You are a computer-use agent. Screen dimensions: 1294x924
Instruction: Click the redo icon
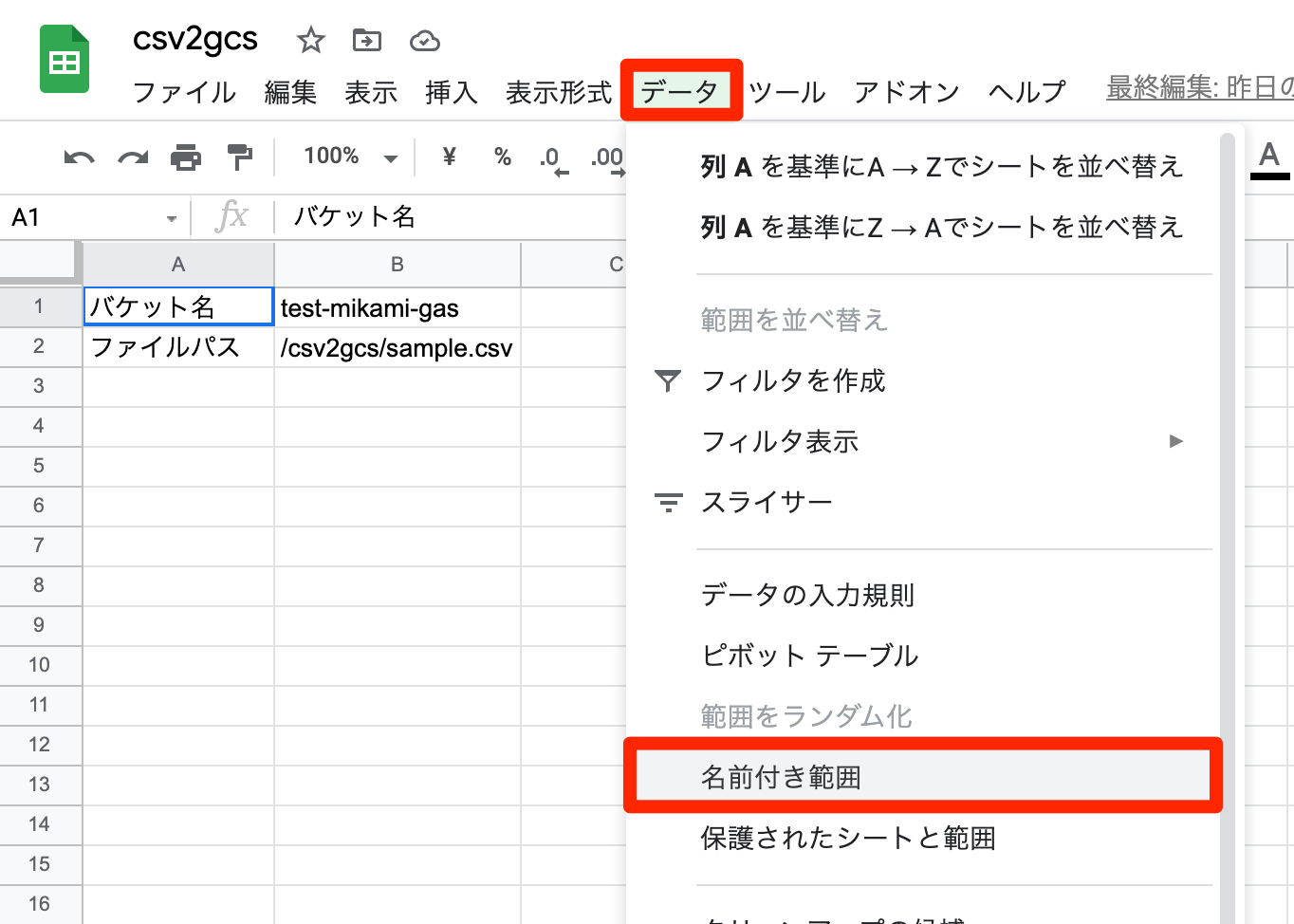click(x=132, y=157)
